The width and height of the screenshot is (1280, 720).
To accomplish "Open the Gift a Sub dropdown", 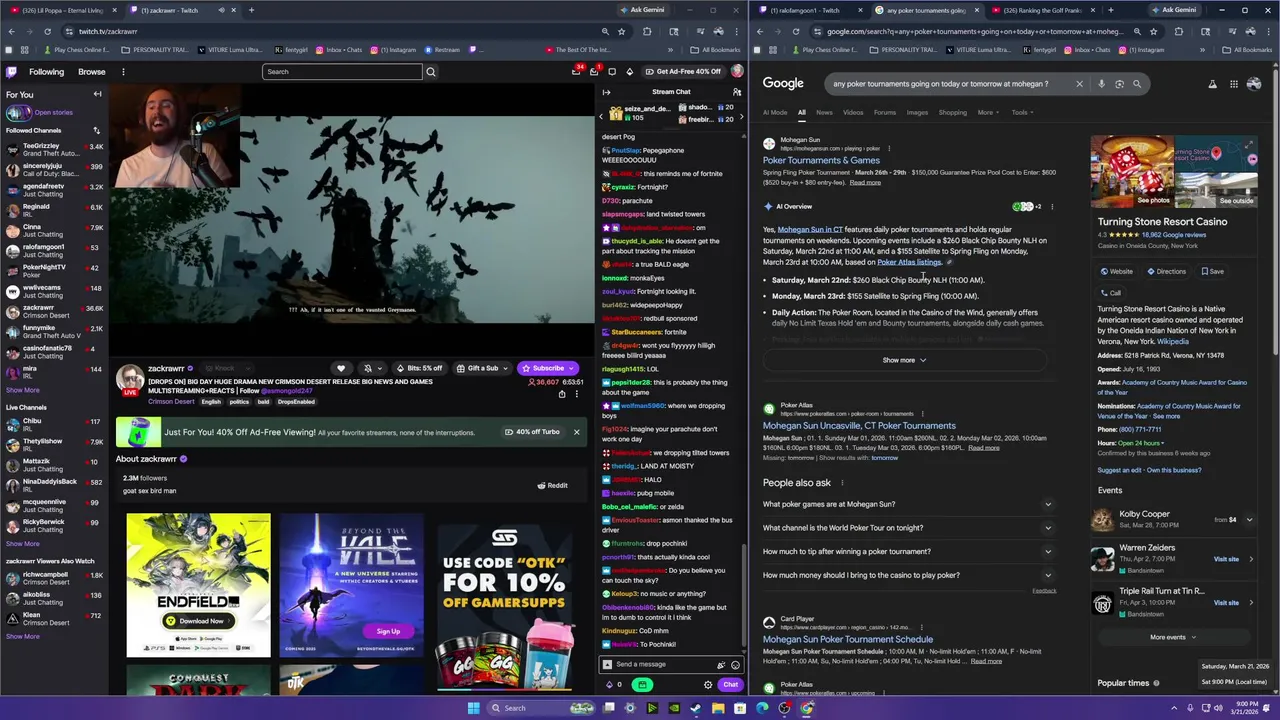I will tap(482, 368).
